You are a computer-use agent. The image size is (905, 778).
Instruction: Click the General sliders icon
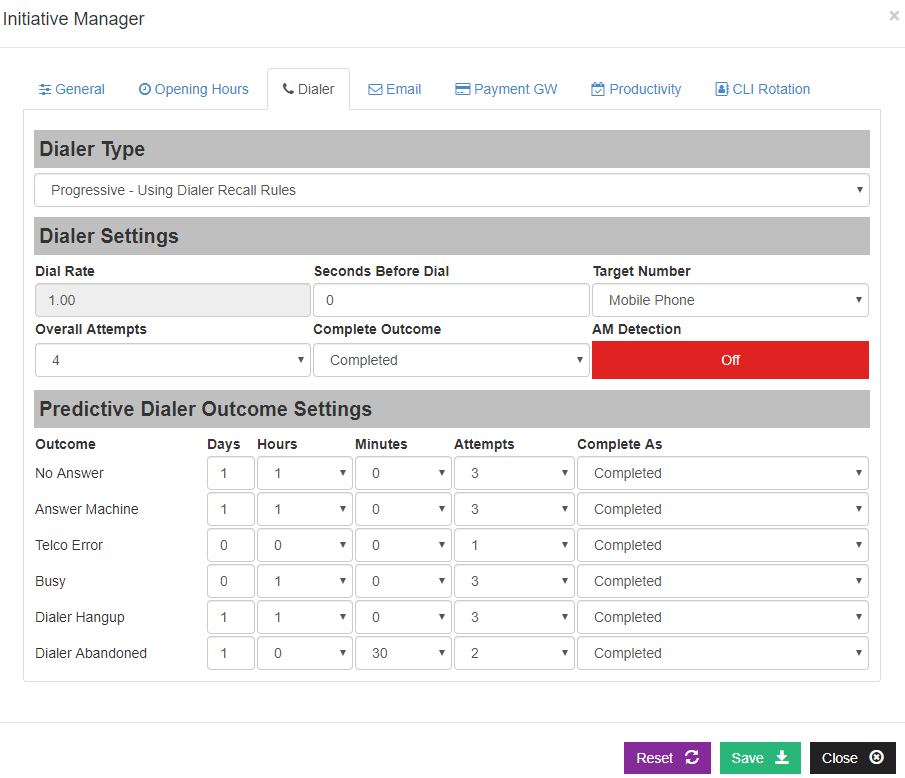[45, 89]
